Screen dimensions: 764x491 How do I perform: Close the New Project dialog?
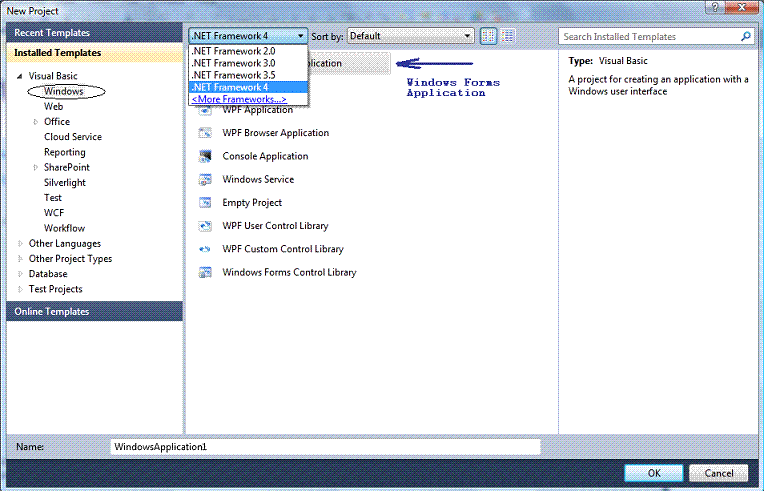[742, 7]
